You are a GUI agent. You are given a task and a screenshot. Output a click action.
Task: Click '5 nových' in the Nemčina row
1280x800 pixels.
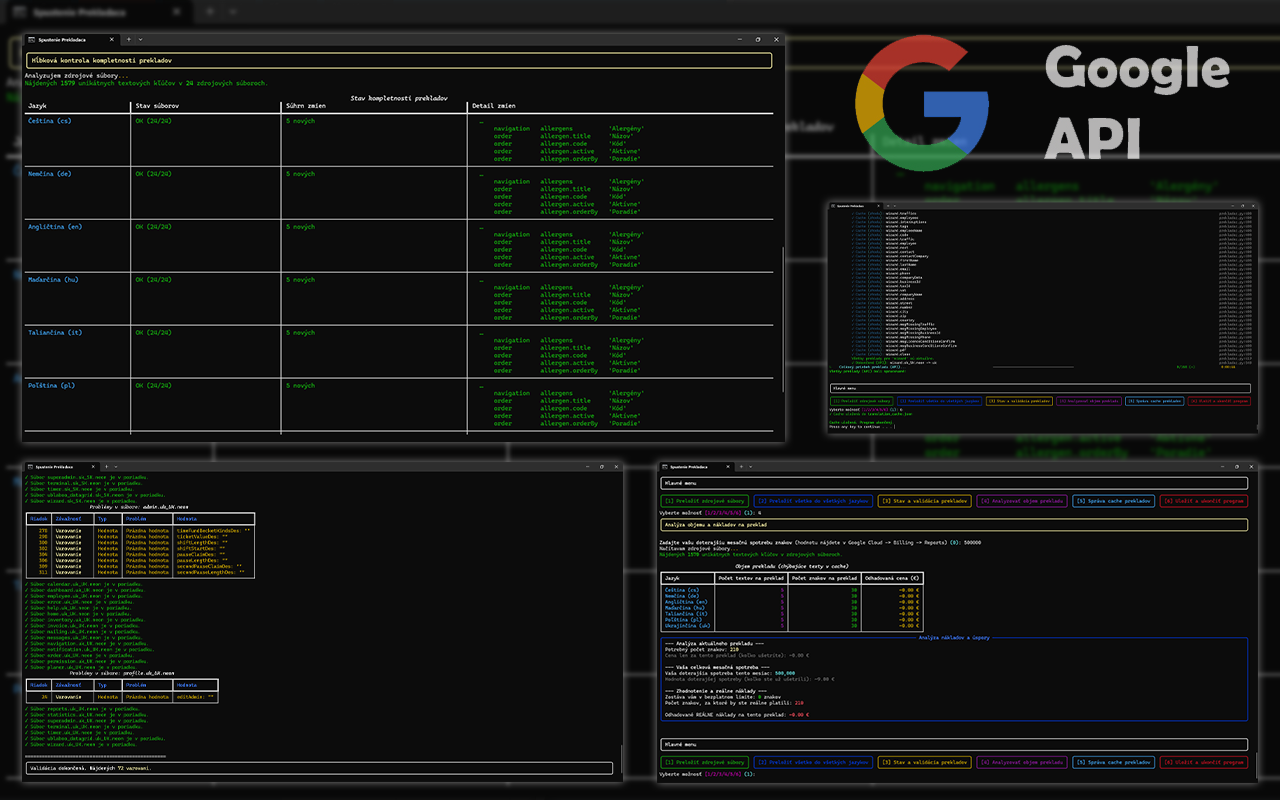tap(300, 174)
